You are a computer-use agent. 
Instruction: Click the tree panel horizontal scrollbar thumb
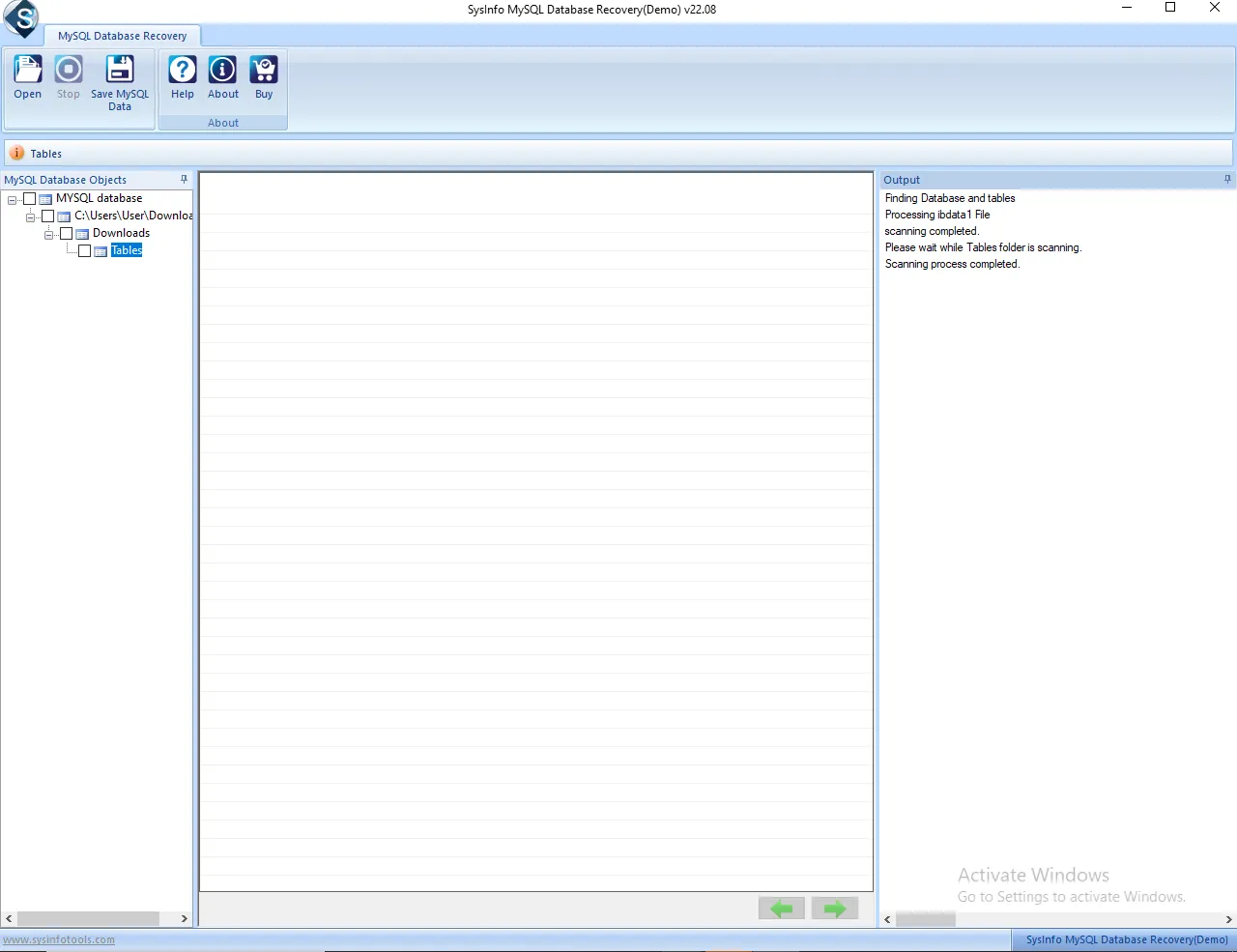pos(88,919)
